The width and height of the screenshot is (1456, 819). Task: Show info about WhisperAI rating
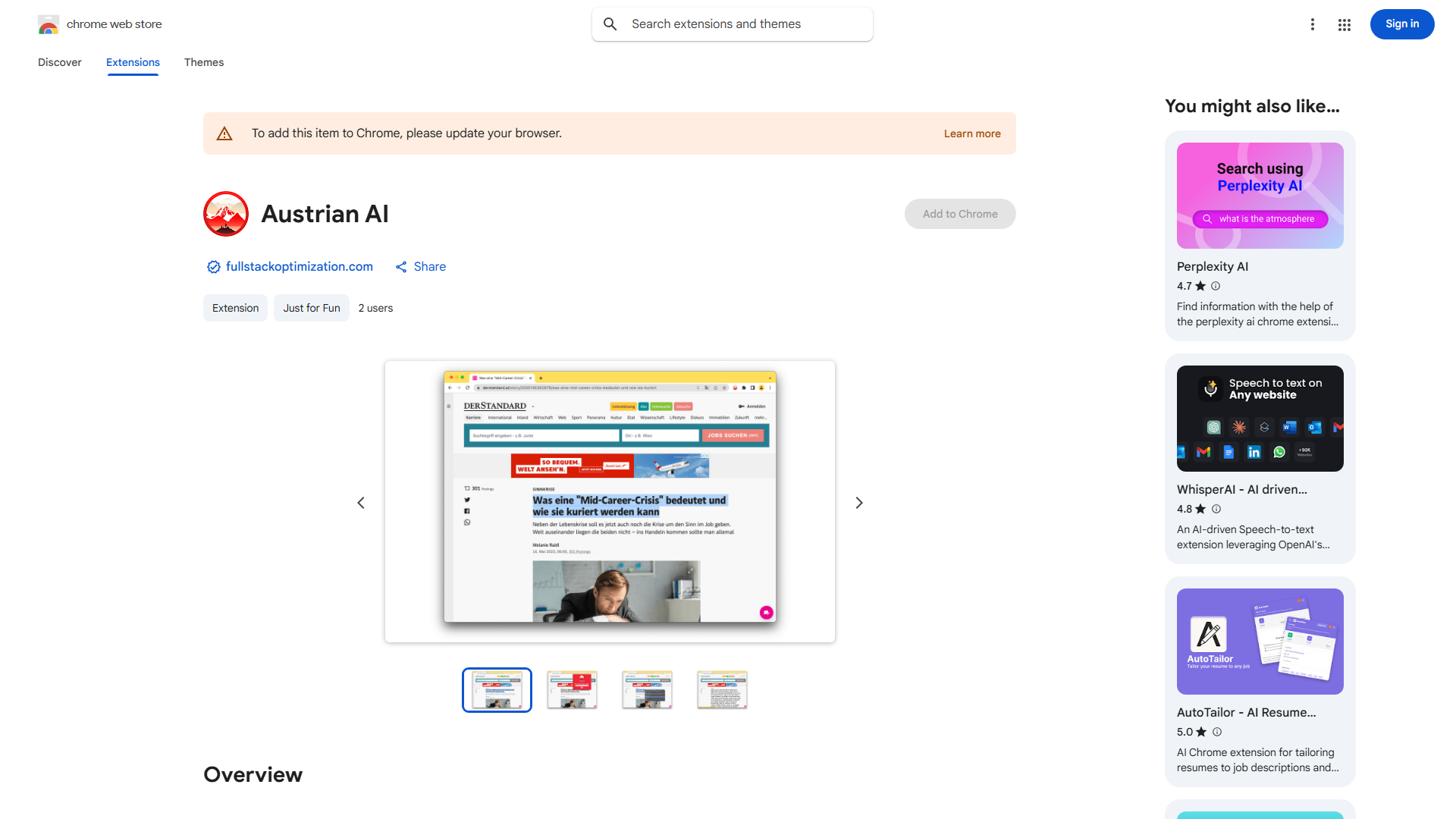(x=1216, y=509)
